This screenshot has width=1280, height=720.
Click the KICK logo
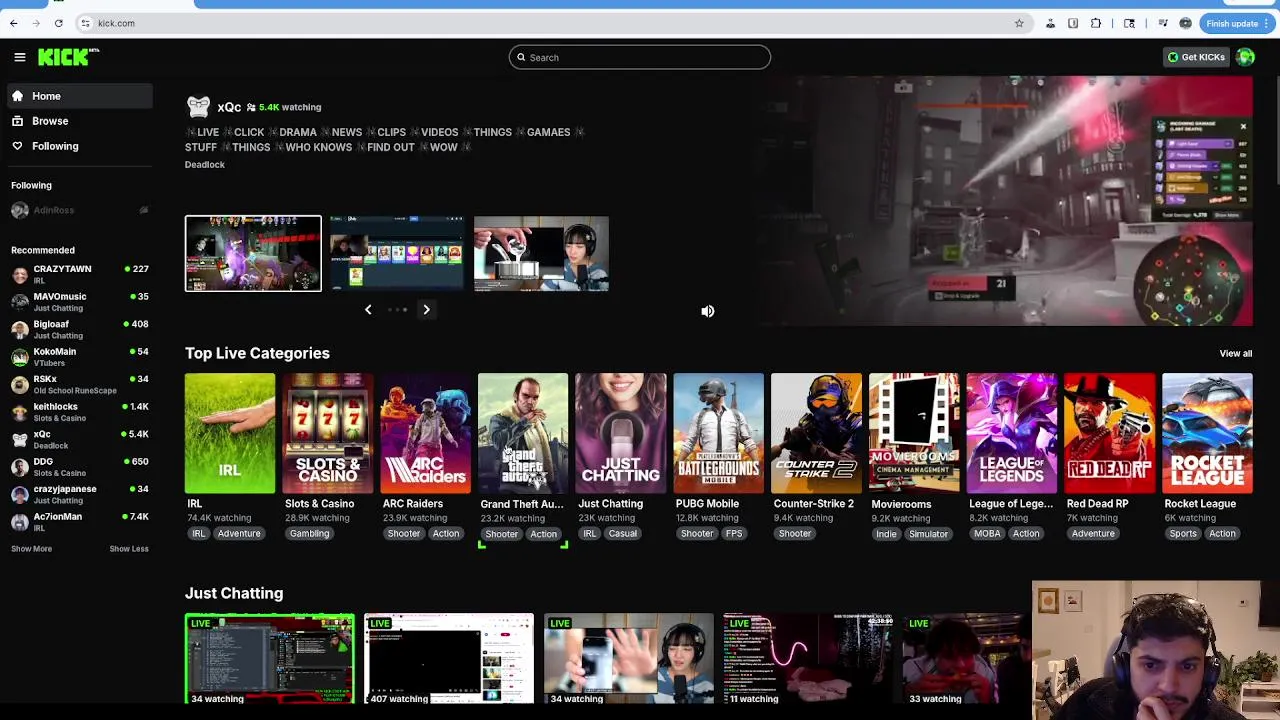point(66,57)
